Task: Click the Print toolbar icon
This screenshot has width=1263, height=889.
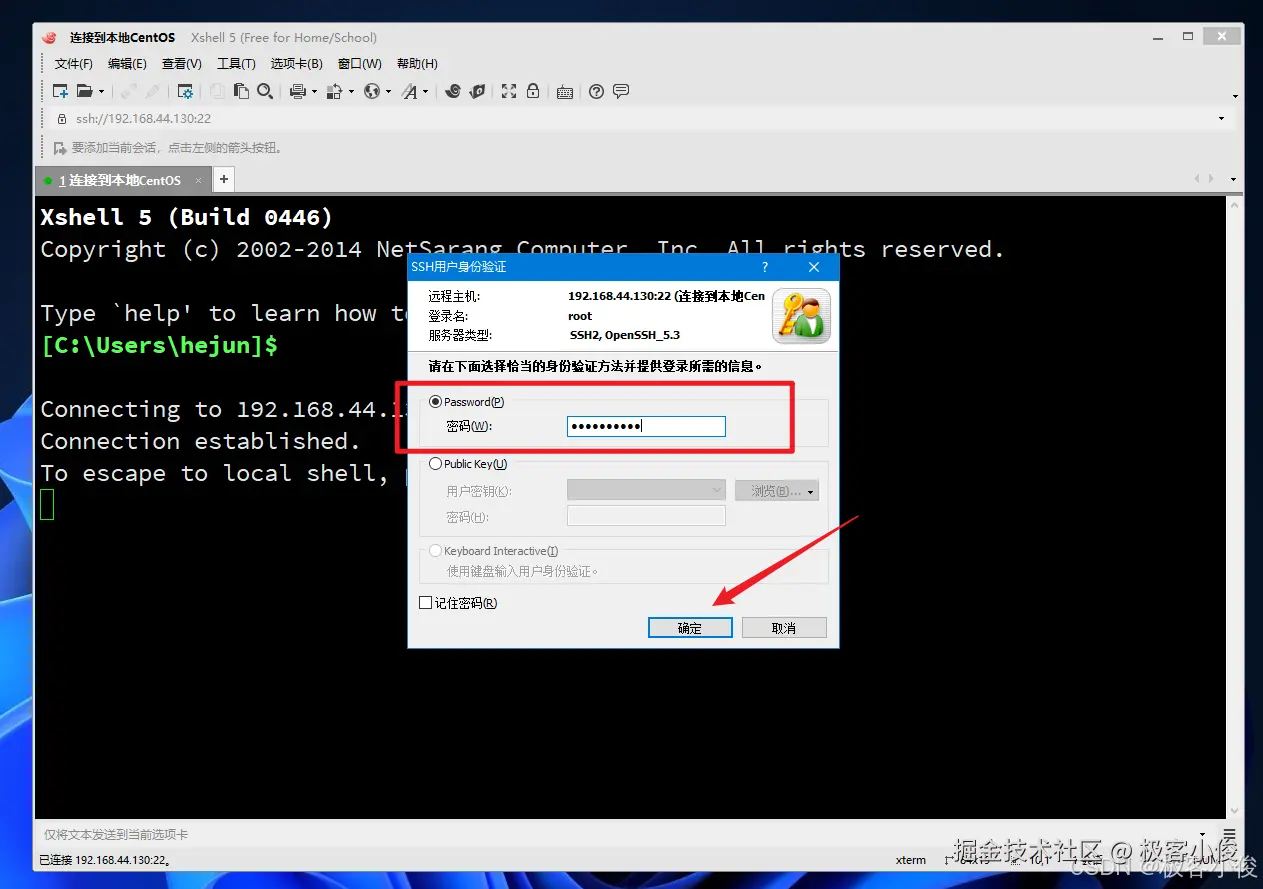Action: [297, 91]
